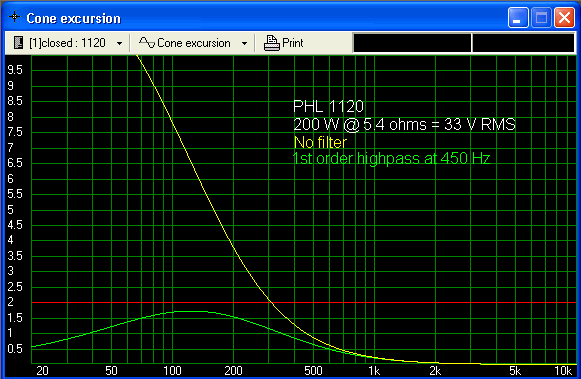Click the PHL 1120 title text in graph
This screenshot has height=379, width=581.
point(328,106)
